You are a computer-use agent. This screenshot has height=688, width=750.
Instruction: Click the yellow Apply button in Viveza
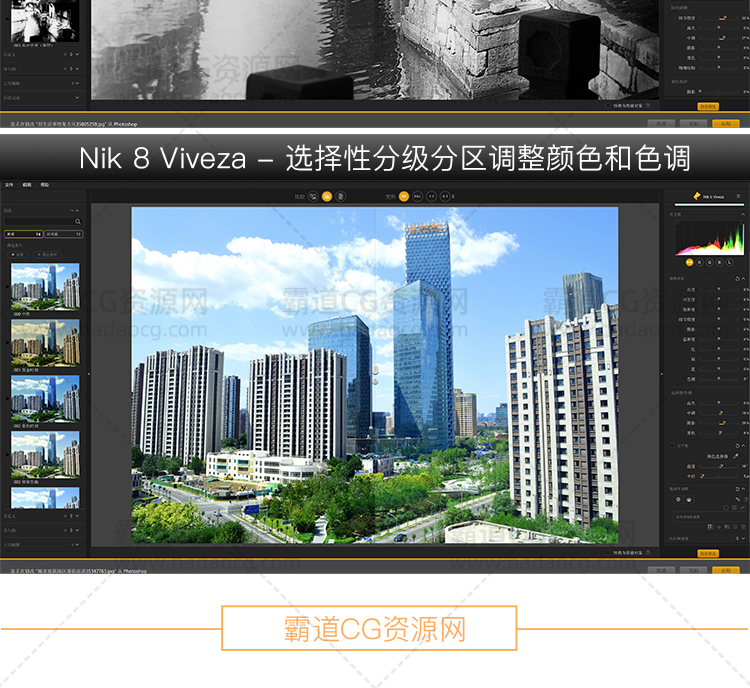click(x=726, y=570)
